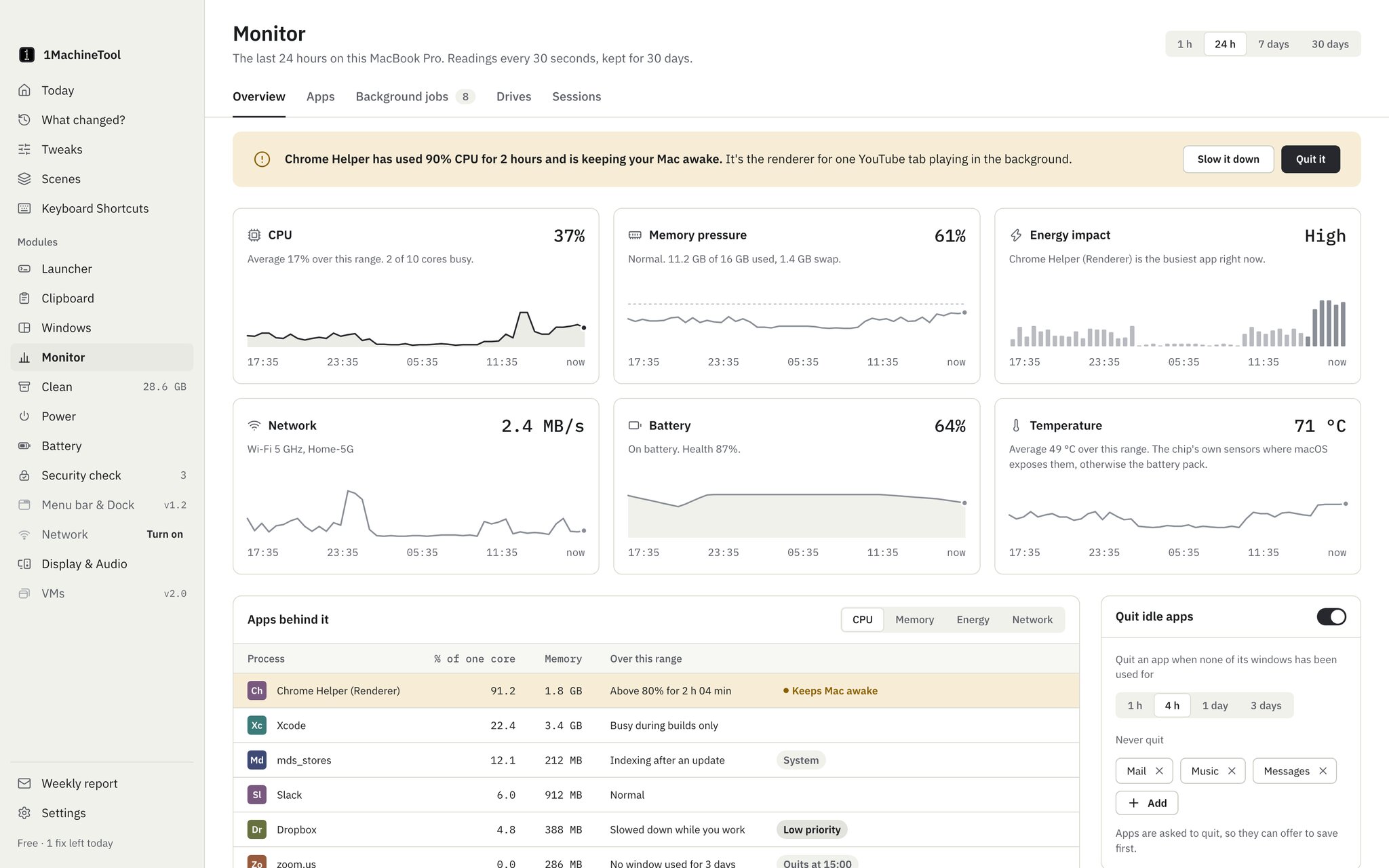Open the Tweaks sliders icon
1389x868 pixels.
[24, 149]
